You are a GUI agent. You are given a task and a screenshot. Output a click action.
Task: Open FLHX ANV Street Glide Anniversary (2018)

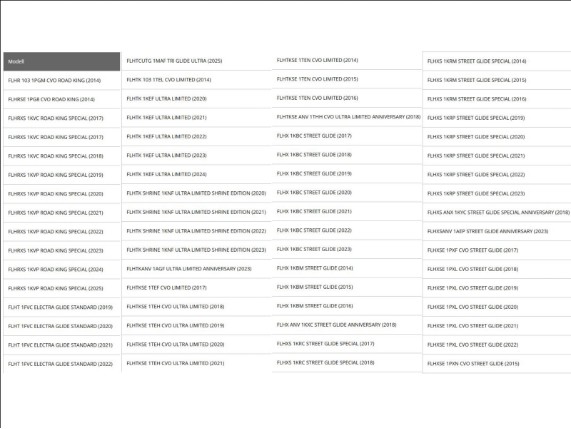point(336,326)
